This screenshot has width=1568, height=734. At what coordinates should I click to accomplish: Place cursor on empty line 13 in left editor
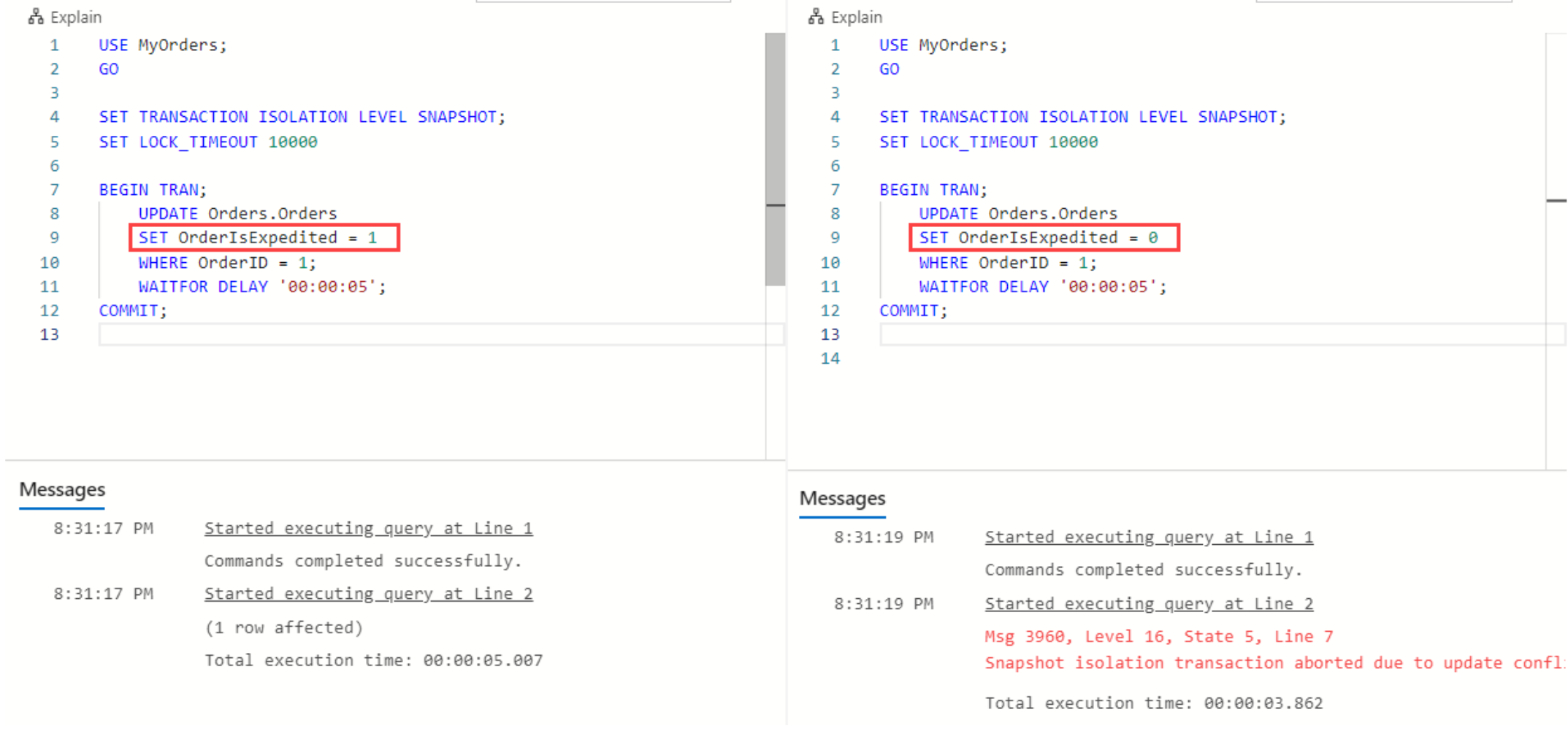pos(441,334)
